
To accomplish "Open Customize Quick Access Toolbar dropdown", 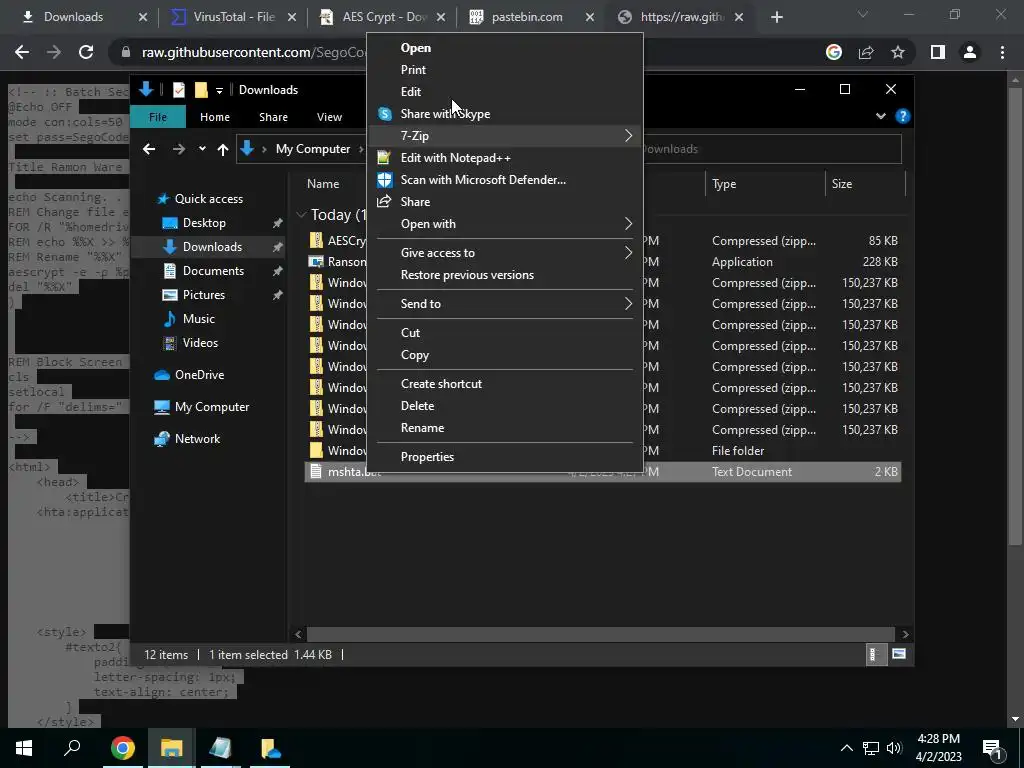I will pos(219,90).
